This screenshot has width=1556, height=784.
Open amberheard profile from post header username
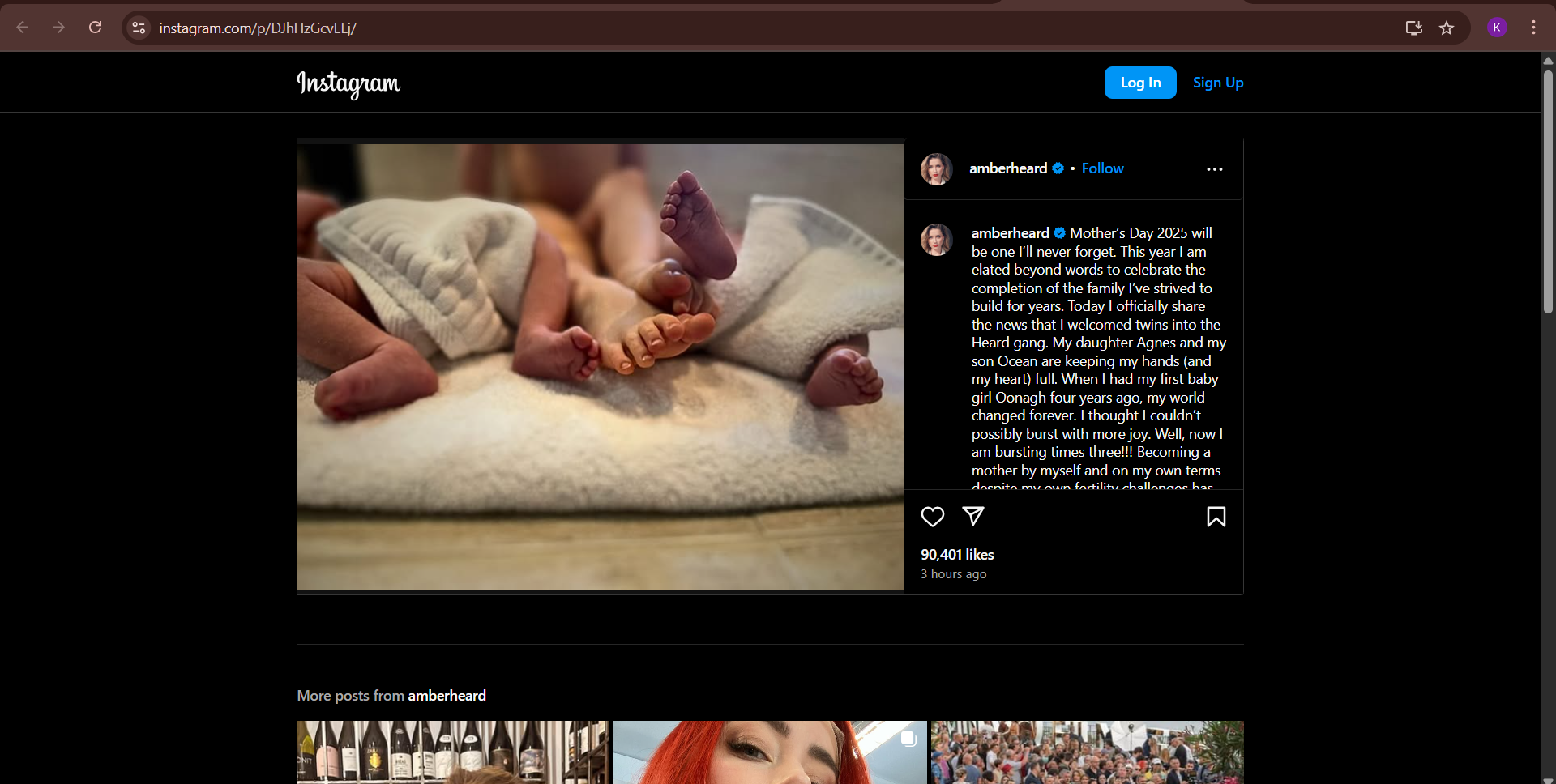click(1007, 168)
